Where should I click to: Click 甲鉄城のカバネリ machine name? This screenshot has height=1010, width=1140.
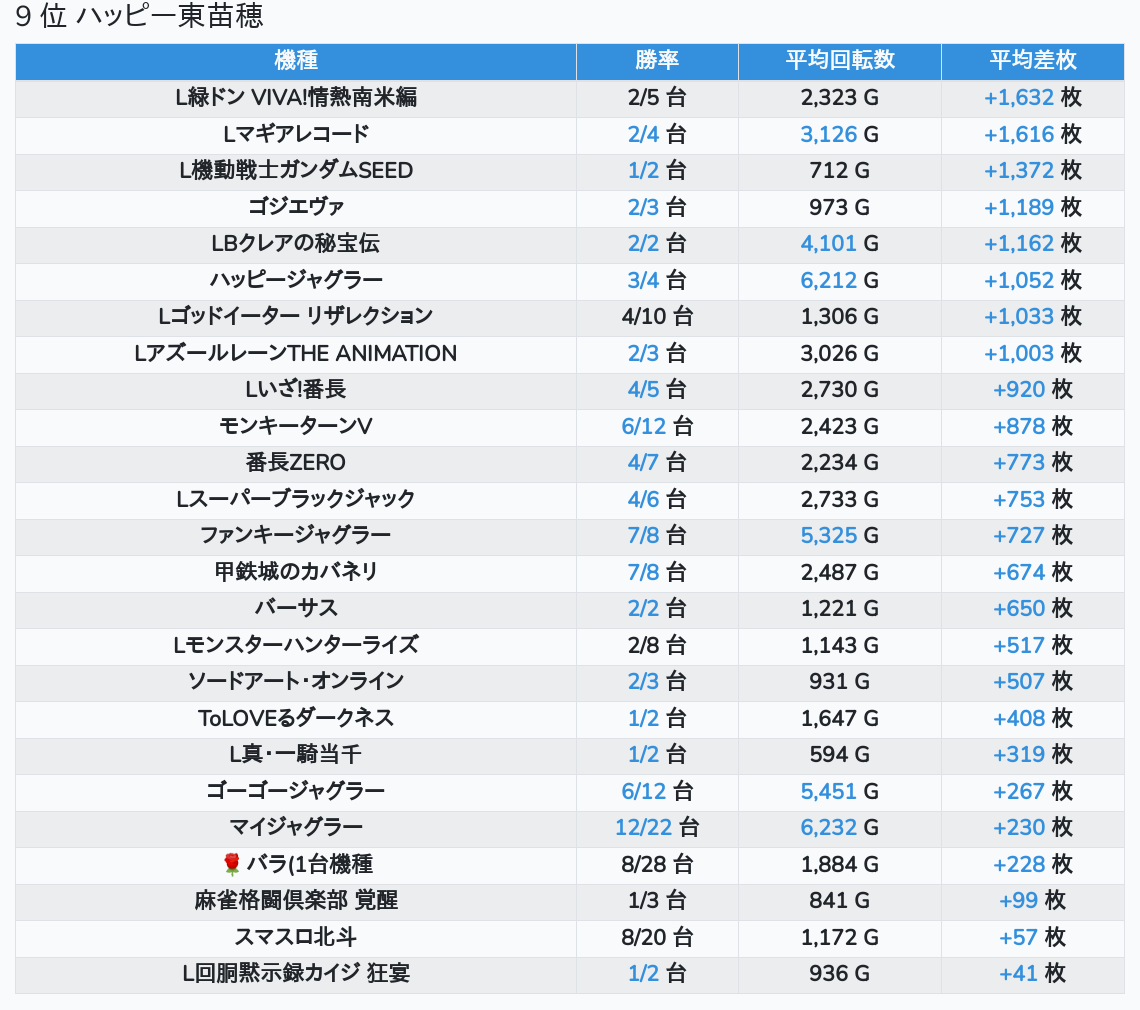coord(296,572)
